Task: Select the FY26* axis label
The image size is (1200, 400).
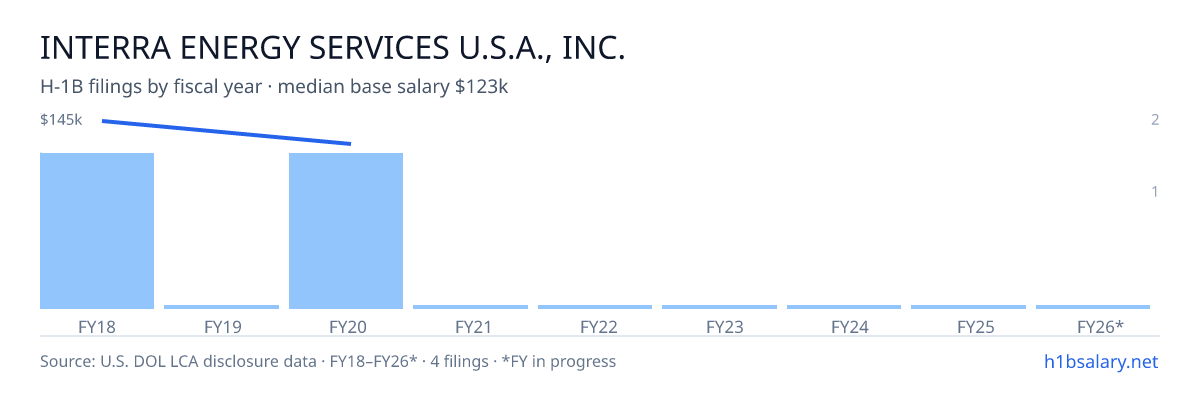Action: coord(1100,327)
